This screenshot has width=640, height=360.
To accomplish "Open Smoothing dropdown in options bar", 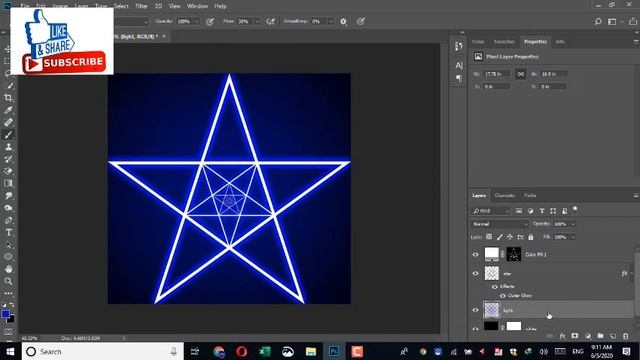I will (331, 22).
